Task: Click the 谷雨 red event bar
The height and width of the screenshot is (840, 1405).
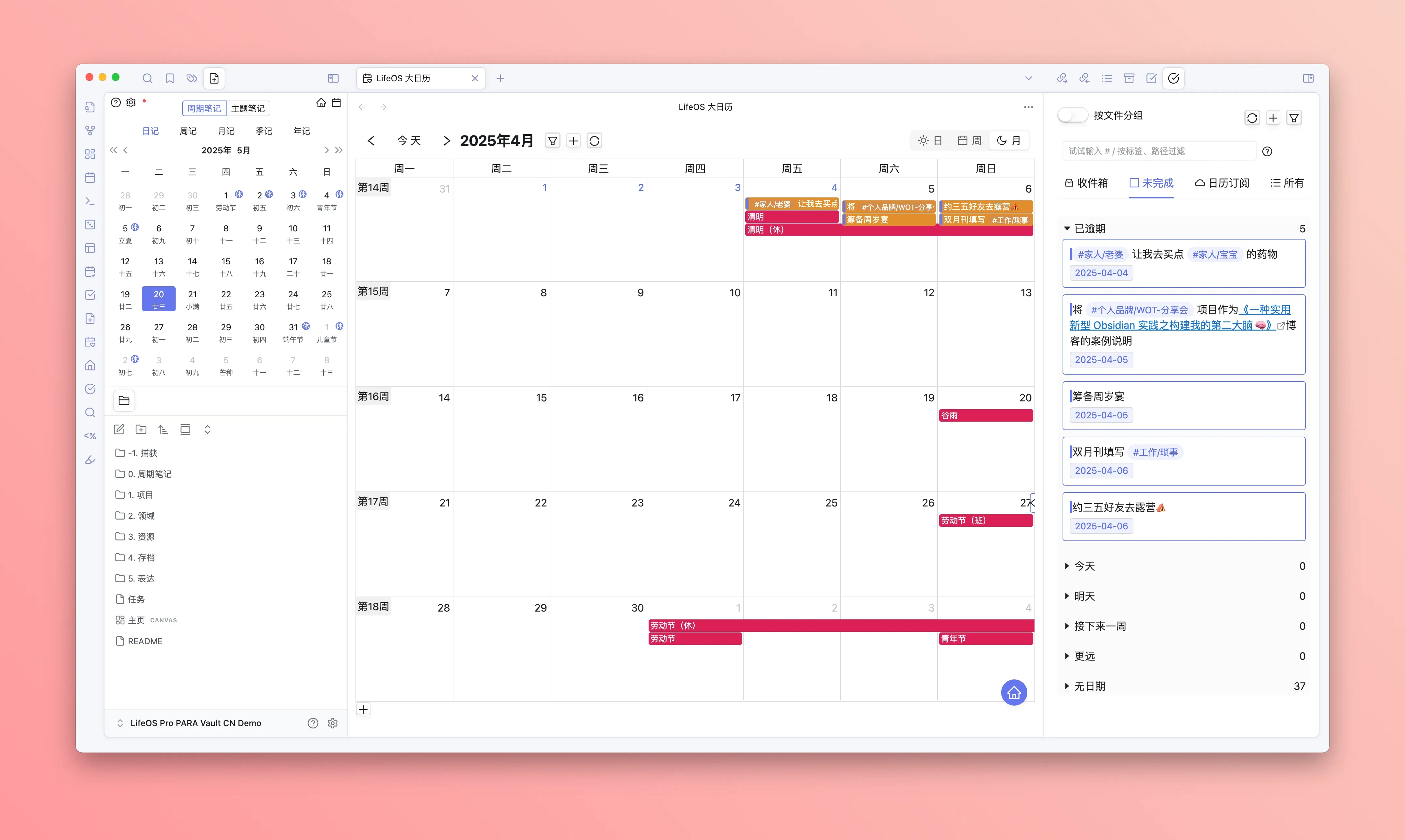Action: (x=986, y=415)
